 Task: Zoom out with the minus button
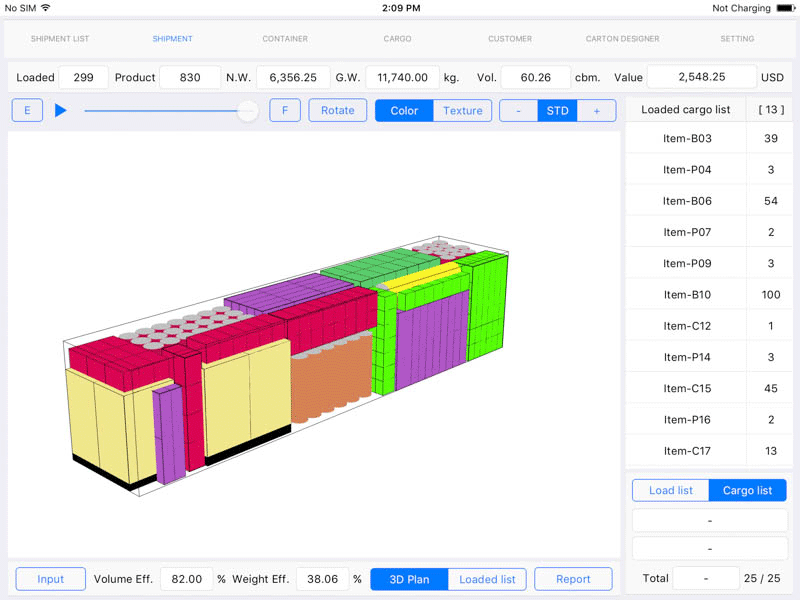[x=518, y=110]
